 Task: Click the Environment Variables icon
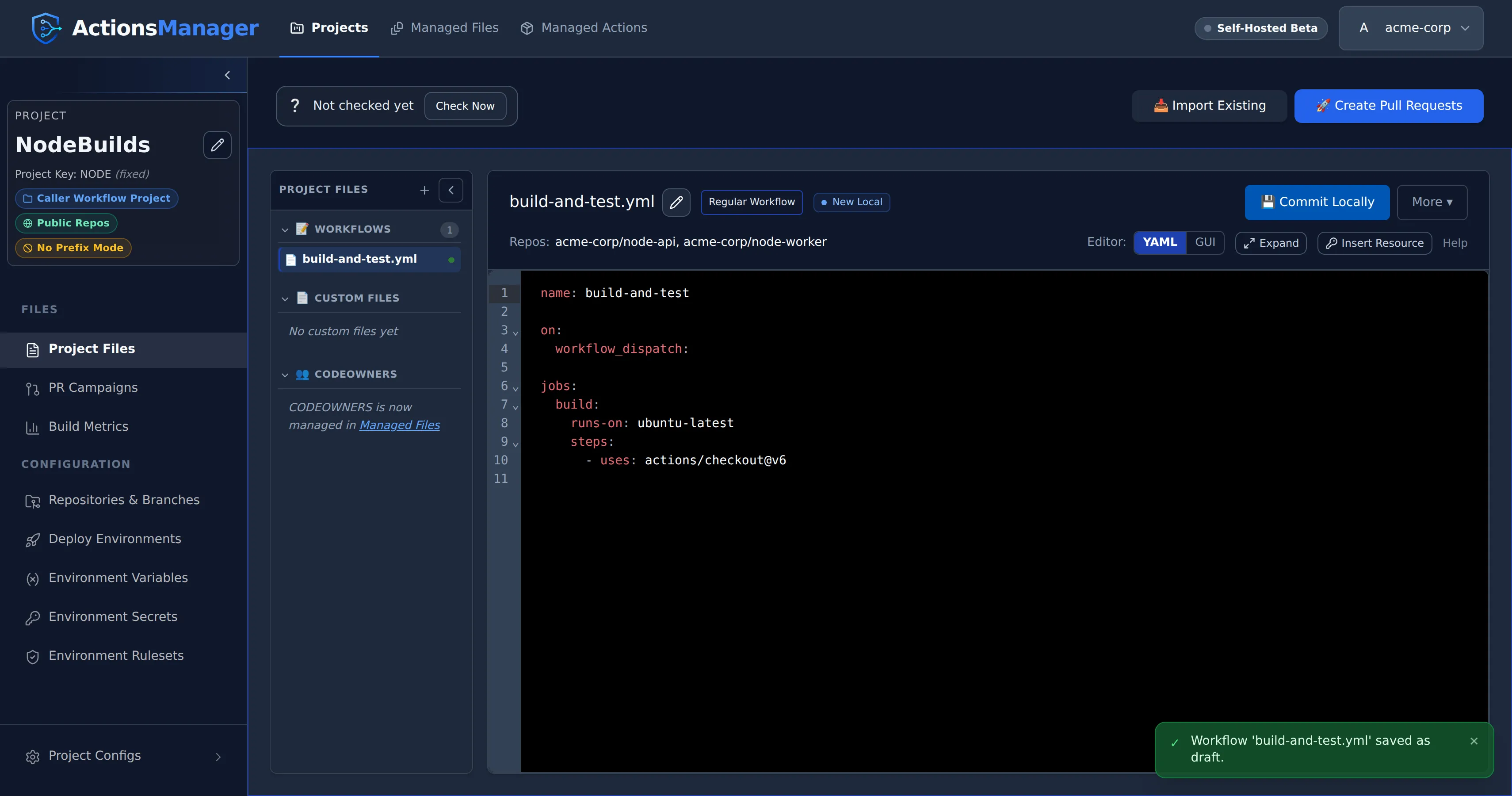(x=33, y=579)
